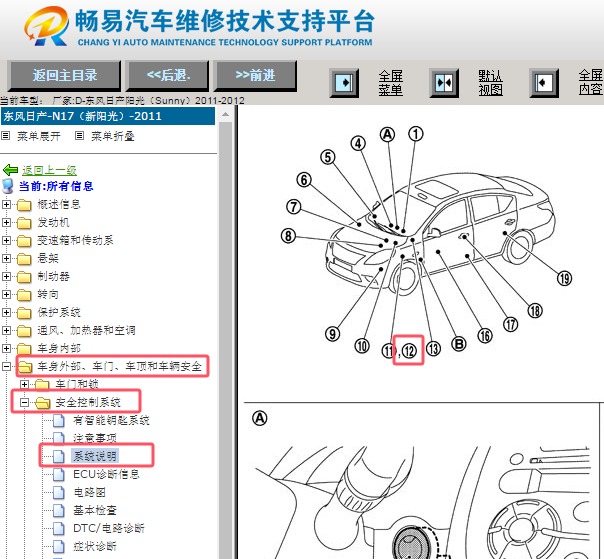Expand the 转向 folder node
Viewport: 604px width, 559px height.
(x=6, y=294)
